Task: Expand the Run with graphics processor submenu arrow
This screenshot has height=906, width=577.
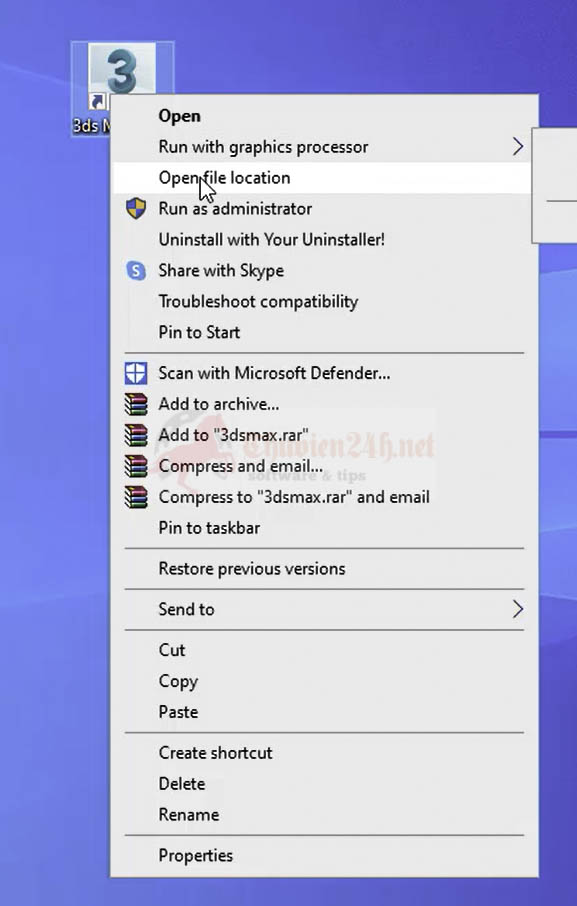Action: click(518, 146)
